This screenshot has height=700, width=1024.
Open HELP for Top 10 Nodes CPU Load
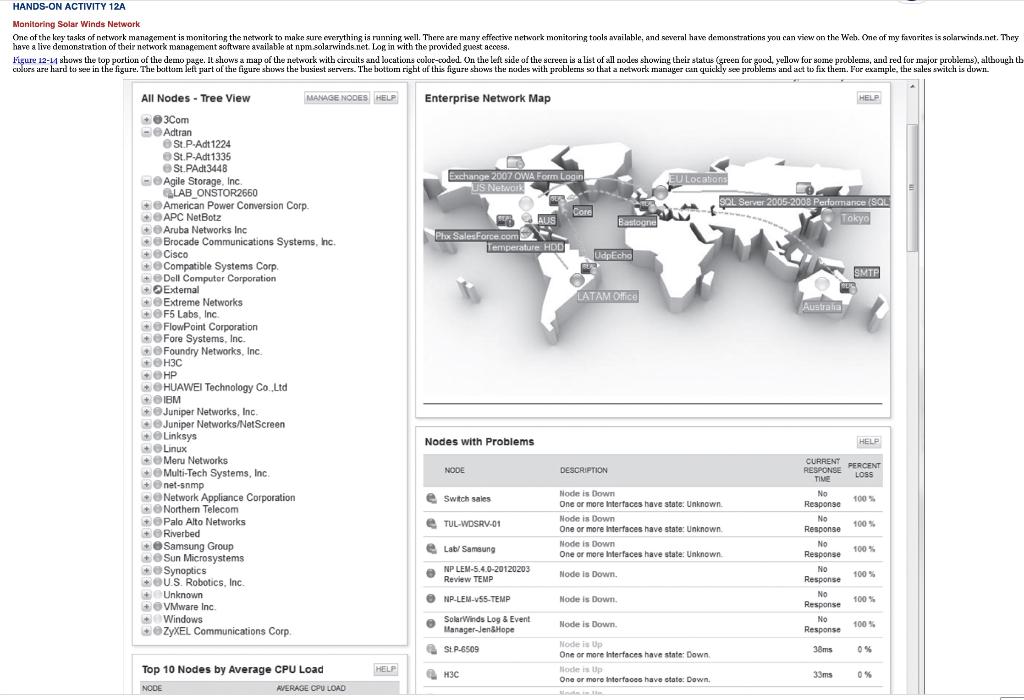coord(386,669)
